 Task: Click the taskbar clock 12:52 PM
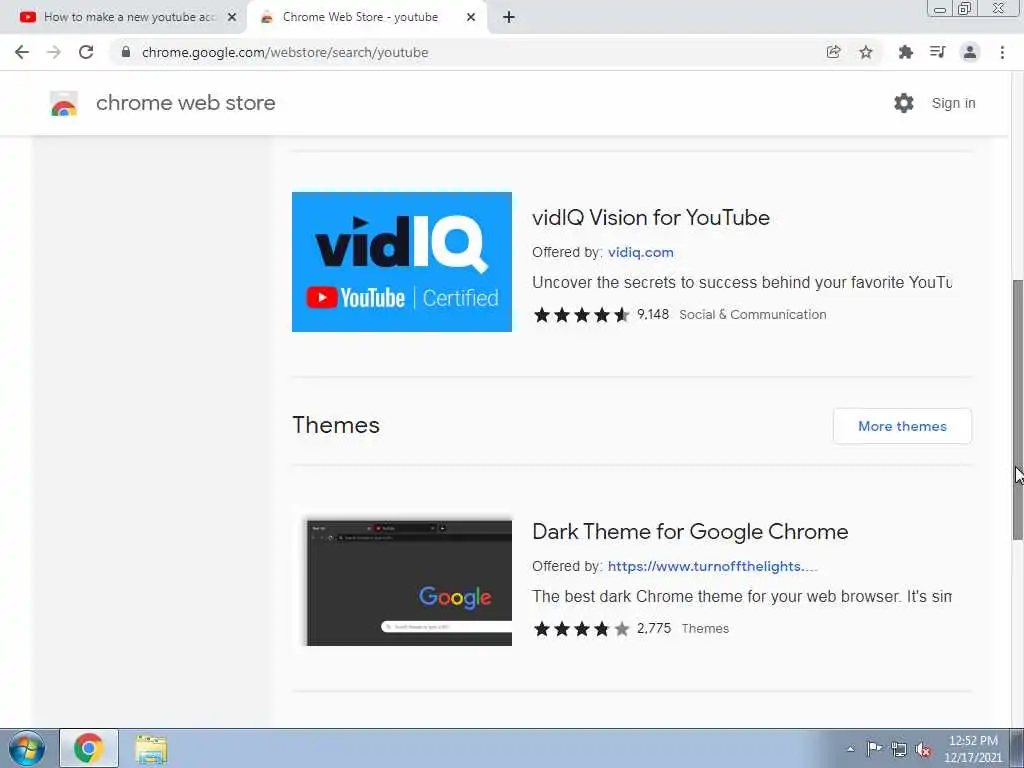point(973,741)
